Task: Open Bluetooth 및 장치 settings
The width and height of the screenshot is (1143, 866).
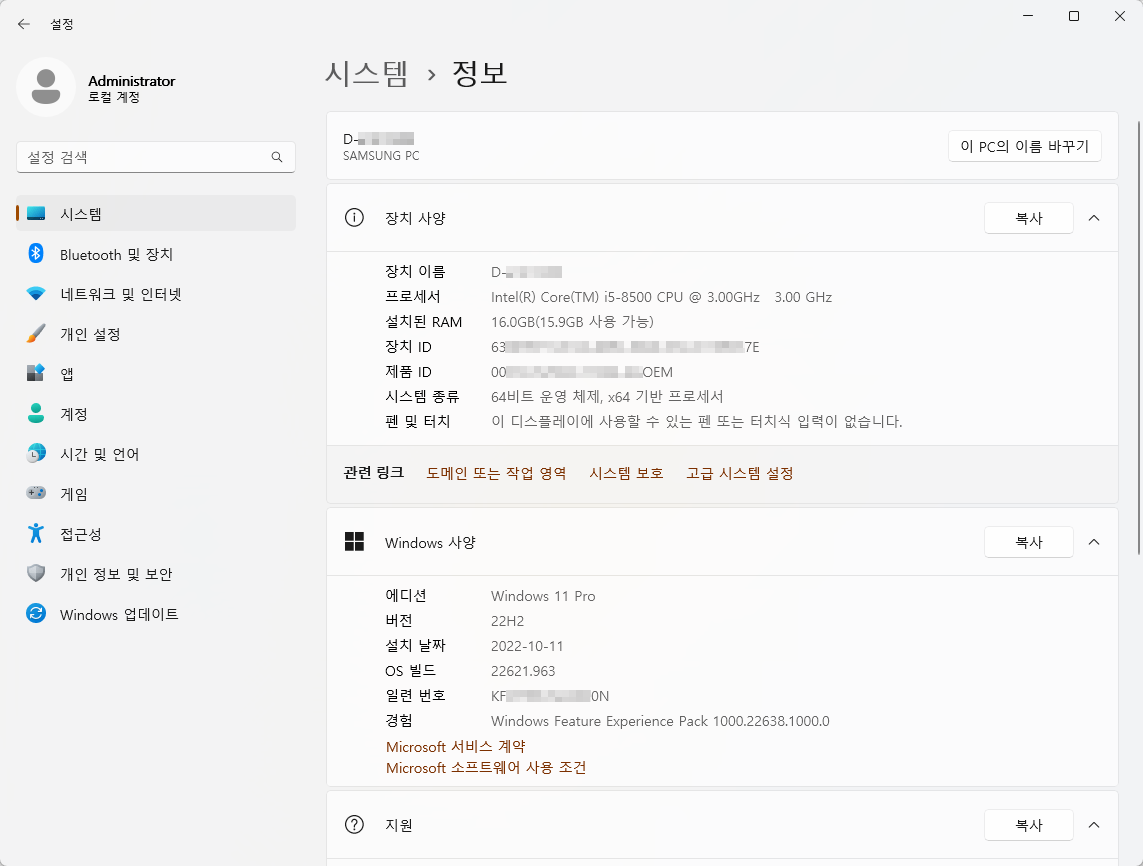Action: coord(156,254)
